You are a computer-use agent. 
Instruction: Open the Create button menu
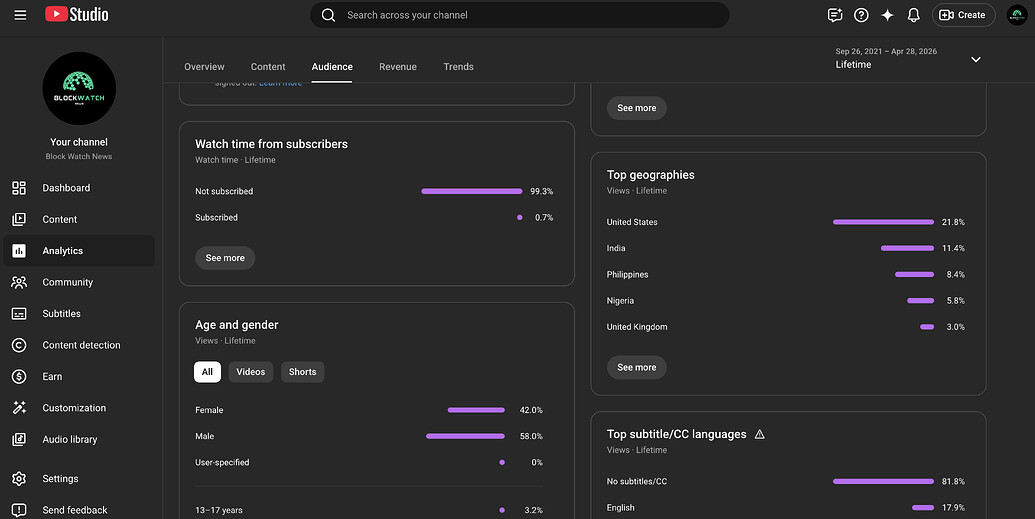coord(963,15)
